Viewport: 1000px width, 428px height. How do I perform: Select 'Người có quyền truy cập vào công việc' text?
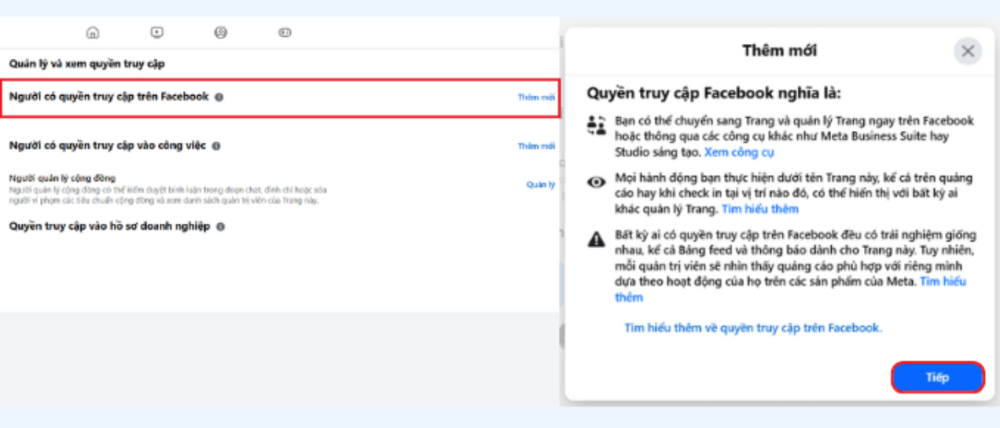click(107, 145)
